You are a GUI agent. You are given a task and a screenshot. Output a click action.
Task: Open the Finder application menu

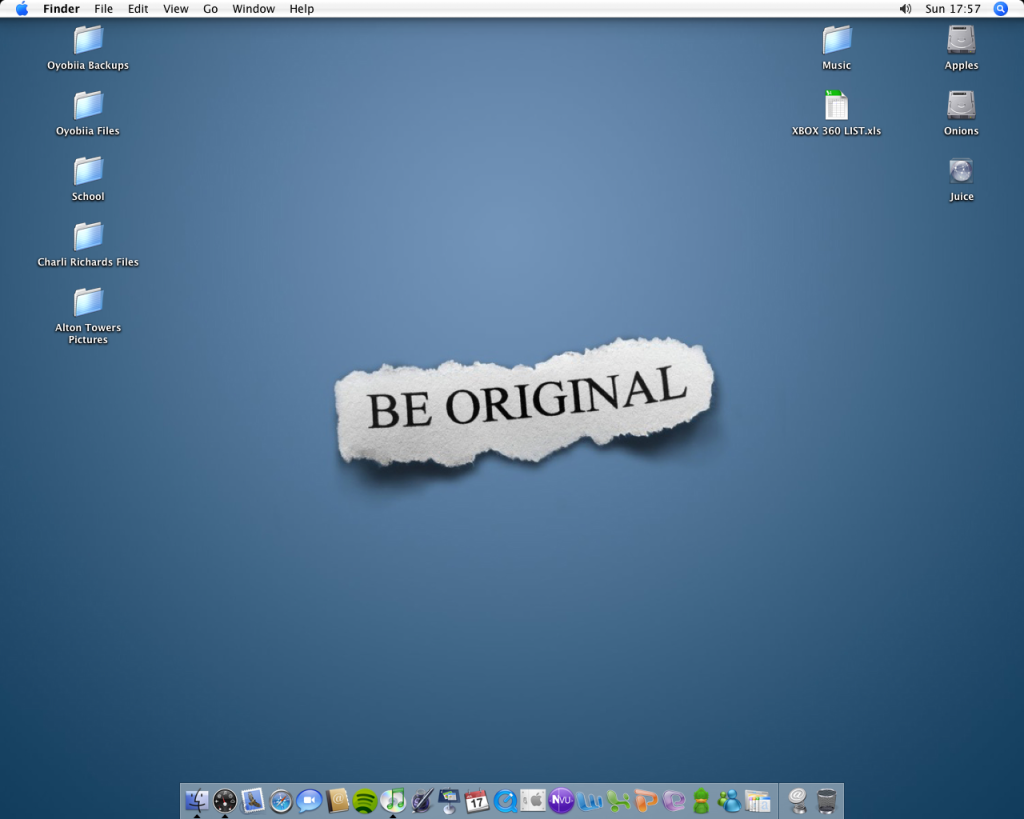tap(61, 8)
